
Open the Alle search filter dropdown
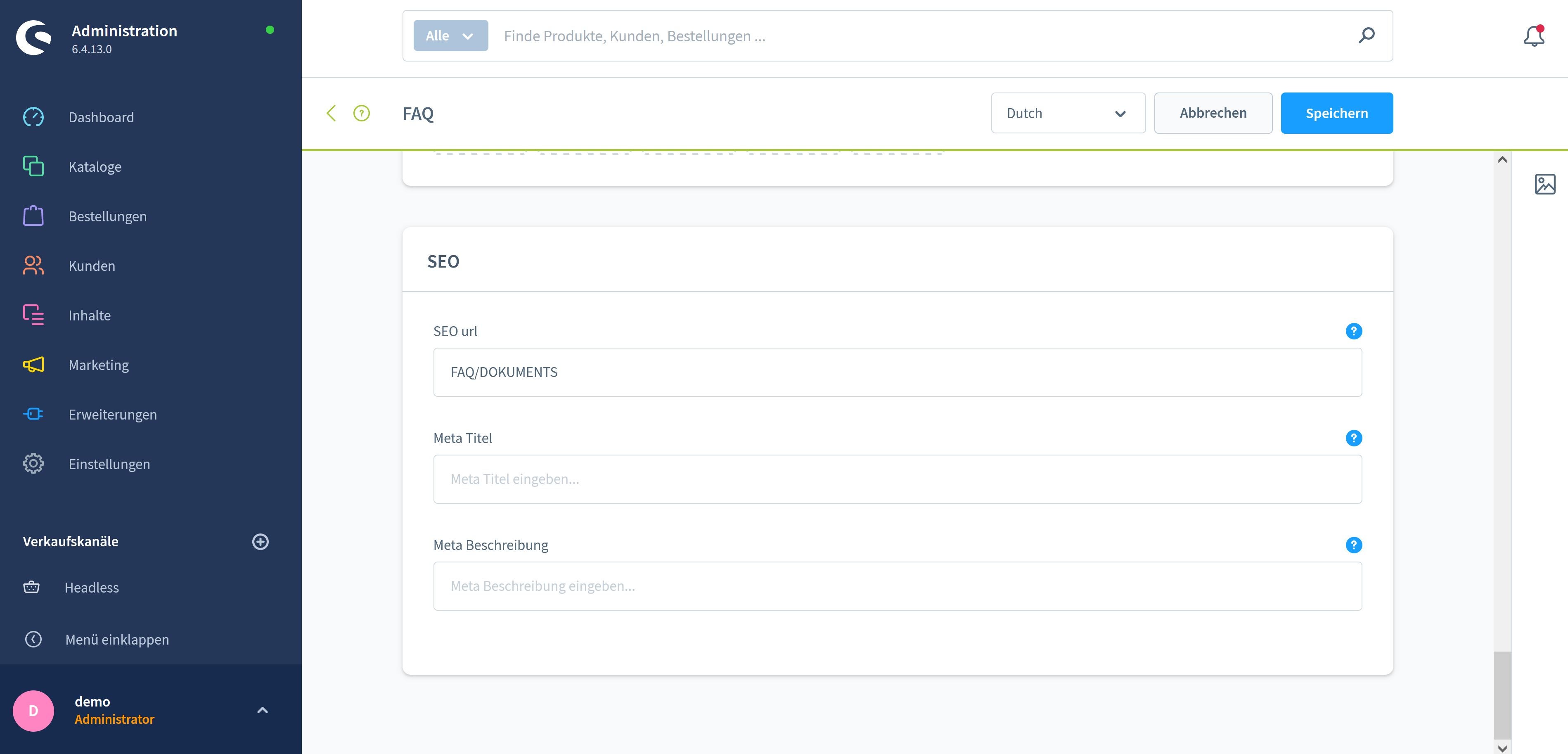pos(450,36)
